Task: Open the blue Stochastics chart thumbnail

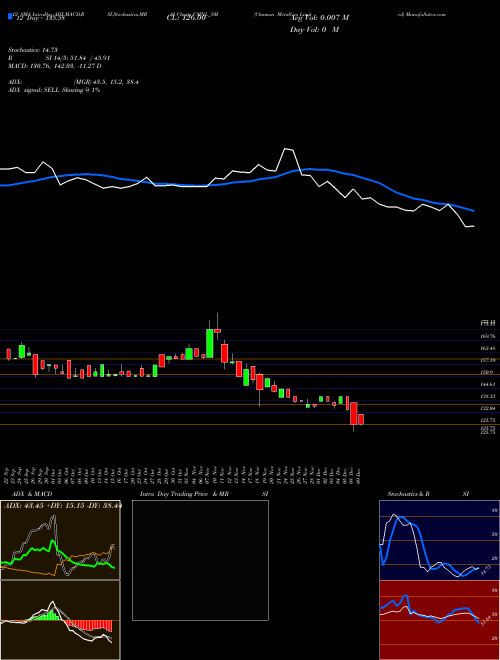Action: (x=439, y=540)
